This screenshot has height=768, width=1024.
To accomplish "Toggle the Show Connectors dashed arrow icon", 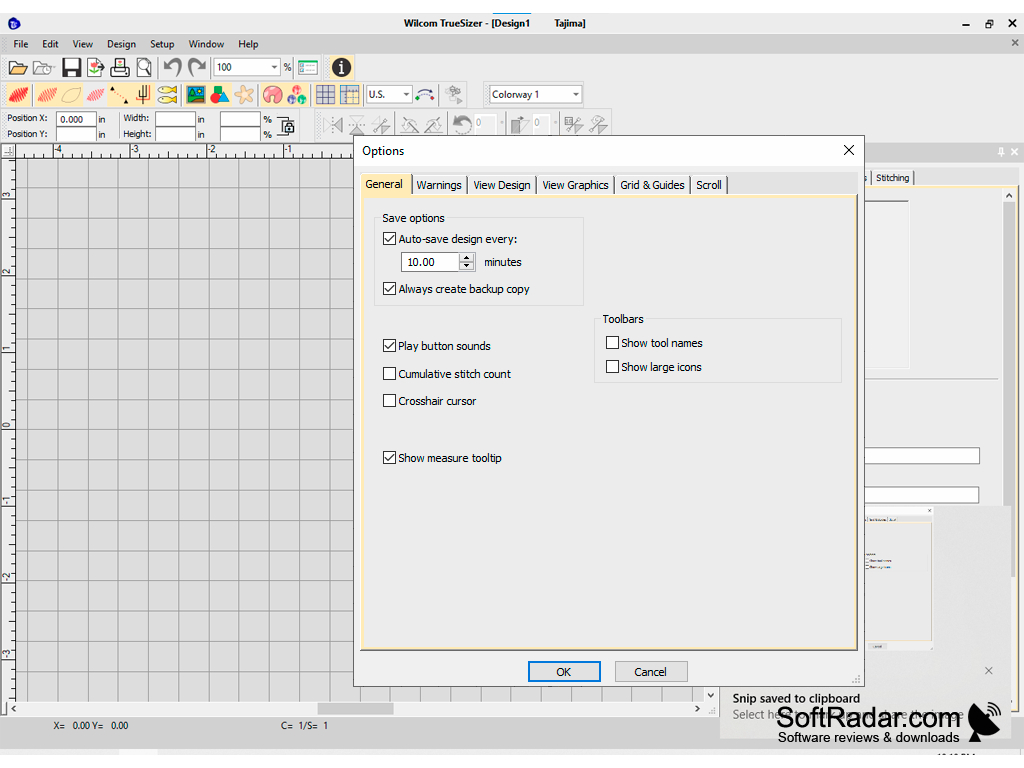I will (119, 95).
